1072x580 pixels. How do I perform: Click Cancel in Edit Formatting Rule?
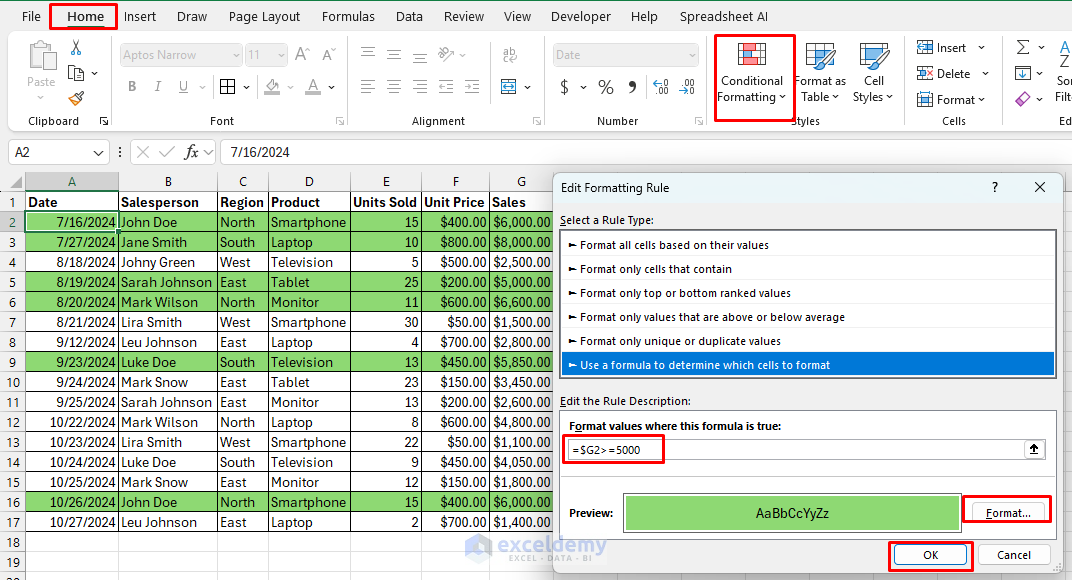point(1013,555)
